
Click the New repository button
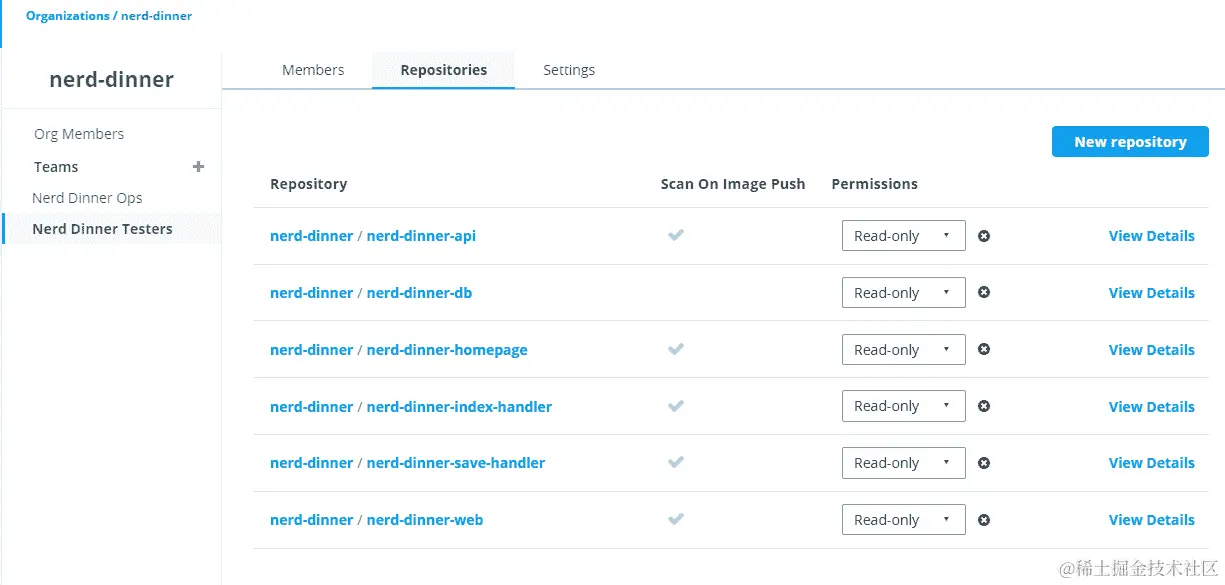tap(1130, 142)
